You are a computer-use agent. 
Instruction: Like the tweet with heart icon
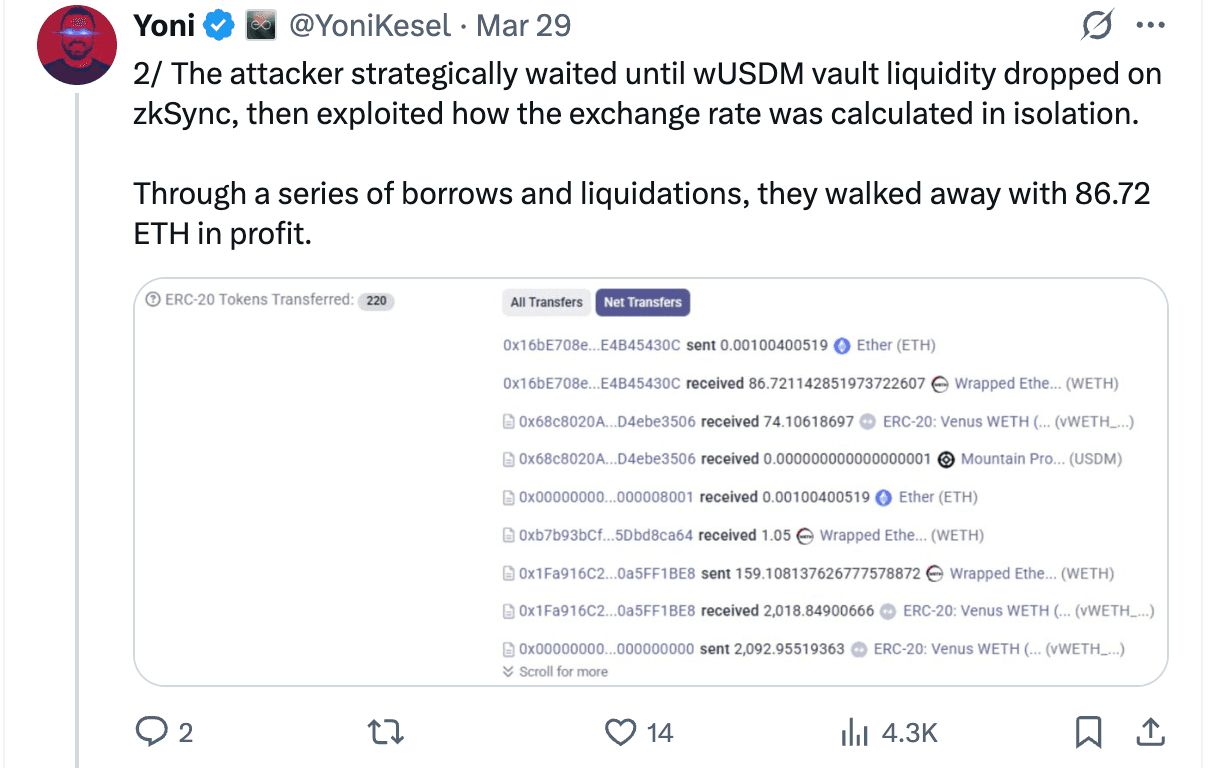click(621, 733)
